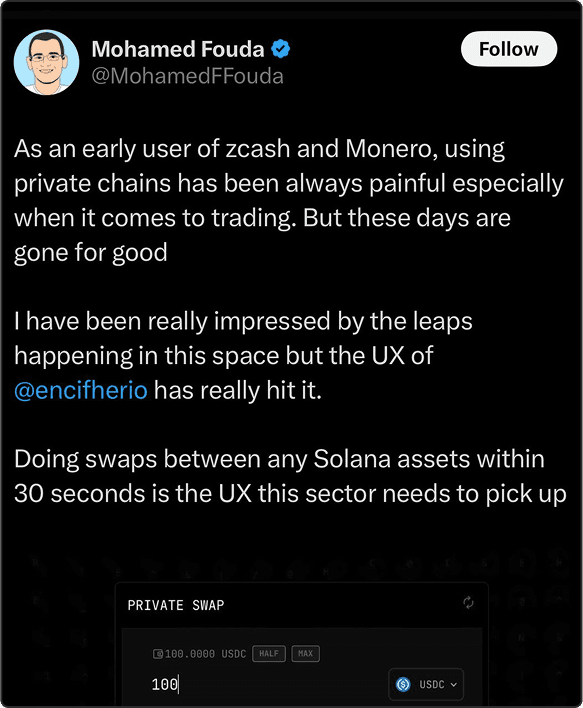Click the wallet balance icon
Viewport: 583px width, 708px height.
(x=158, y=653)
